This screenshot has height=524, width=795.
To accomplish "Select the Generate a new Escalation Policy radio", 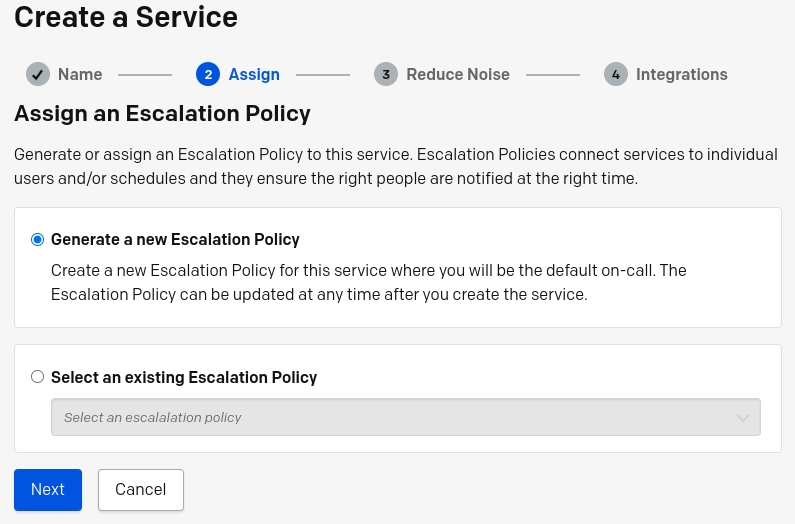I will (38, 239).
